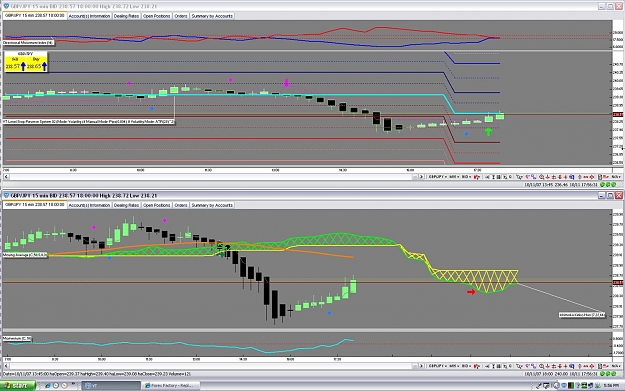Click red crosshair icon at lower toolbar's right
Viewport: 625px width, 391px height.
coord(592,366)
